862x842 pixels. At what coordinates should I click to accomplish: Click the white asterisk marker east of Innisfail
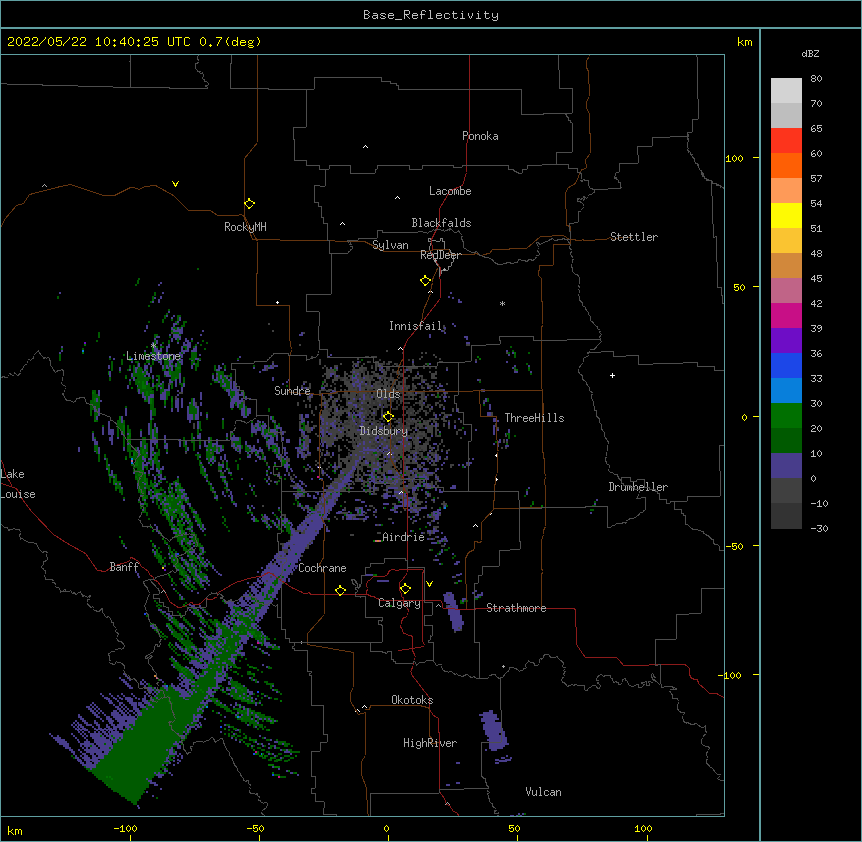click(x=502, y=303)
